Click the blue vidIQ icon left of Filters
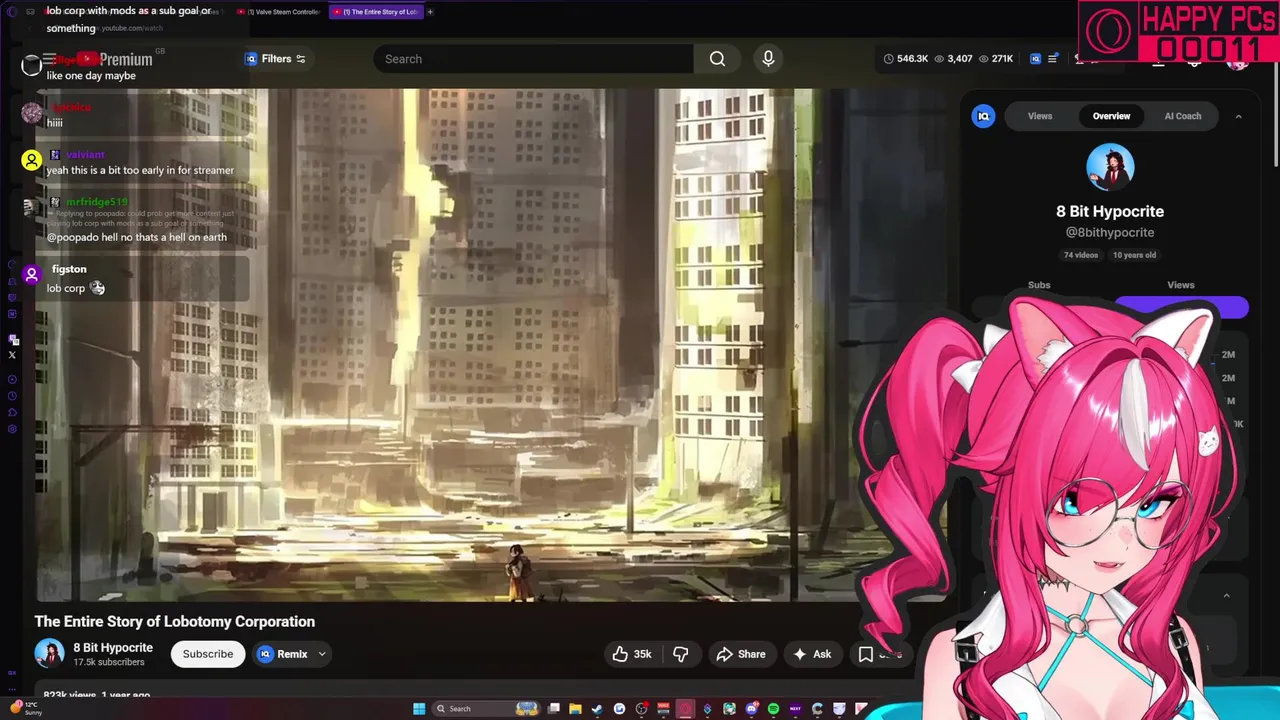The height and width of the screenshot is (720, 1280). 251,59
